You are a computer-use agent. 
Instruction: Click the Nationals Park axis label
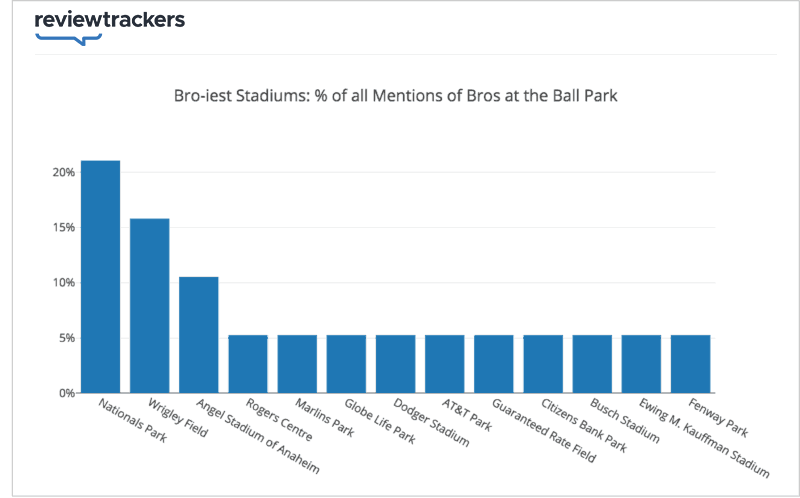(x=132, y=420)
